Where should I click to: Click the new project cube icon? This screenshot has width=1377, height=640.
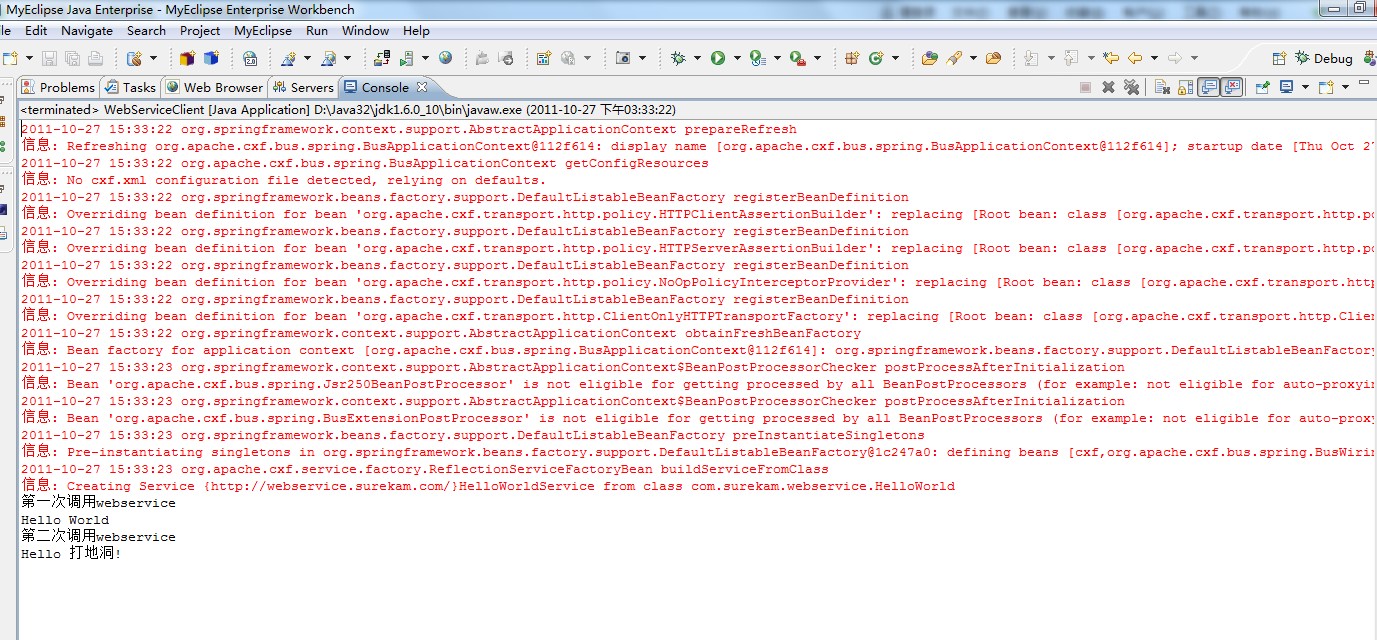click(186, 58)
